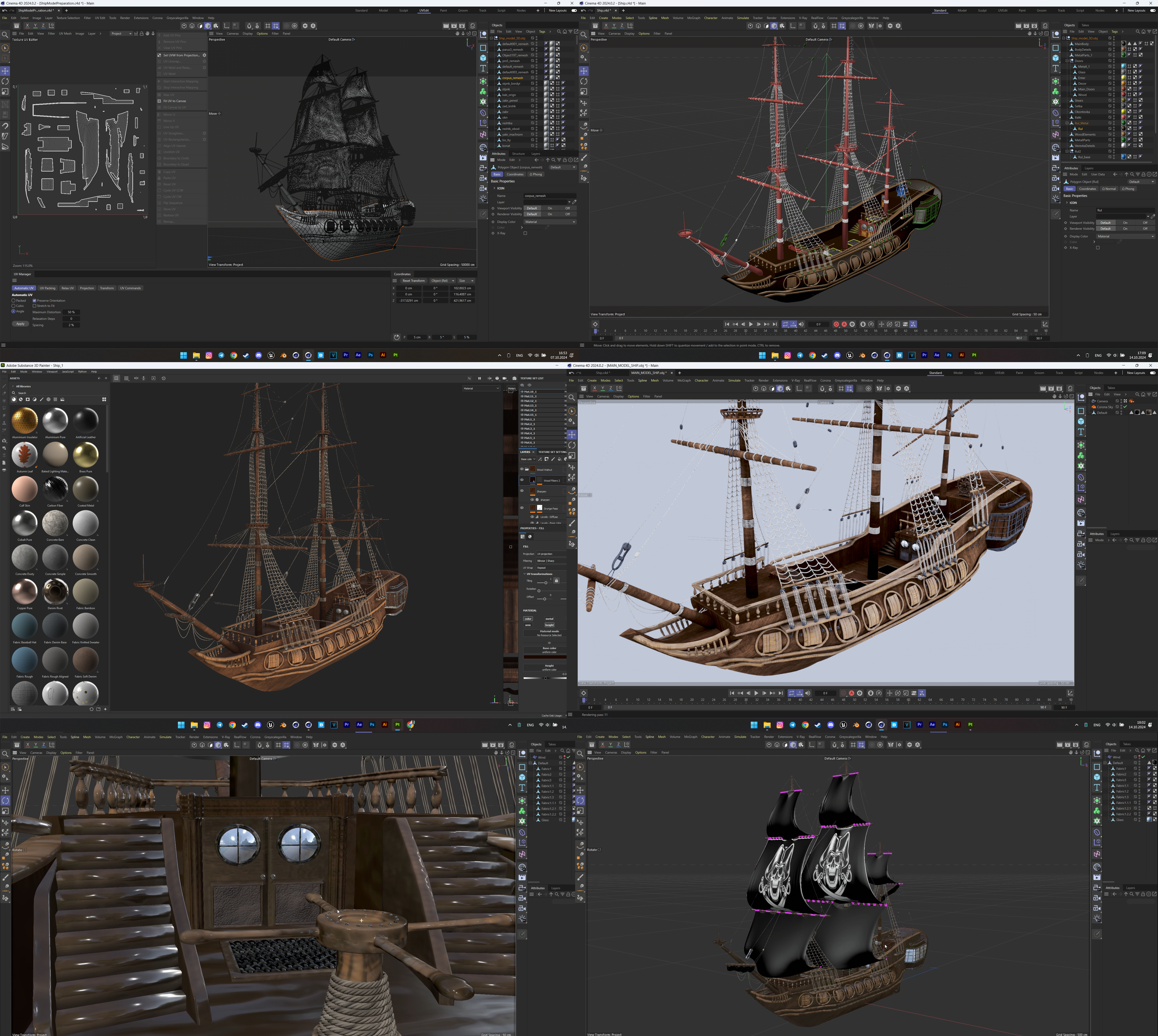Toggle metal channel button in Substance Material section
This screenshot has height=1036, width=1158.
549,619
